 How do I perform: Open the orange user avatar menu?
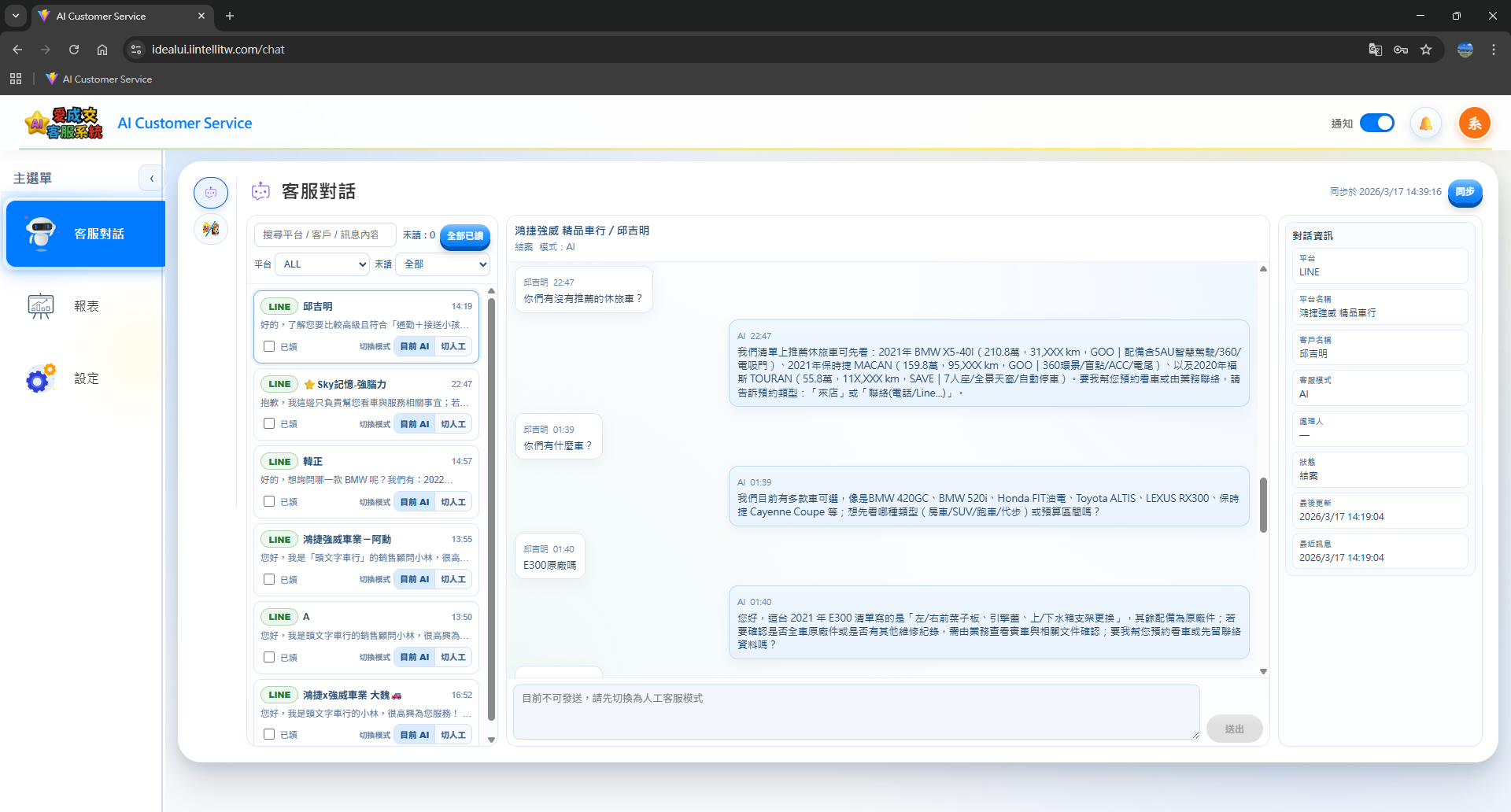point(1474,124)
